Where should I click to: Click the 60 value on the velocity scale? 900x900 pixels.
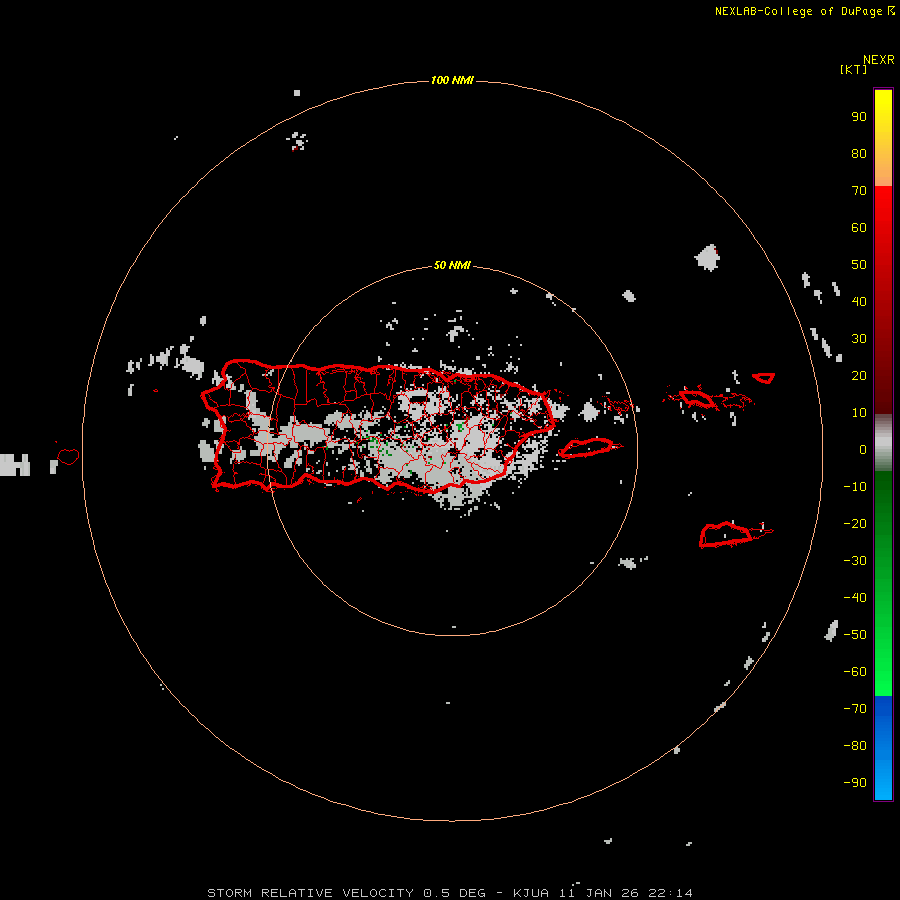point(859,227)
